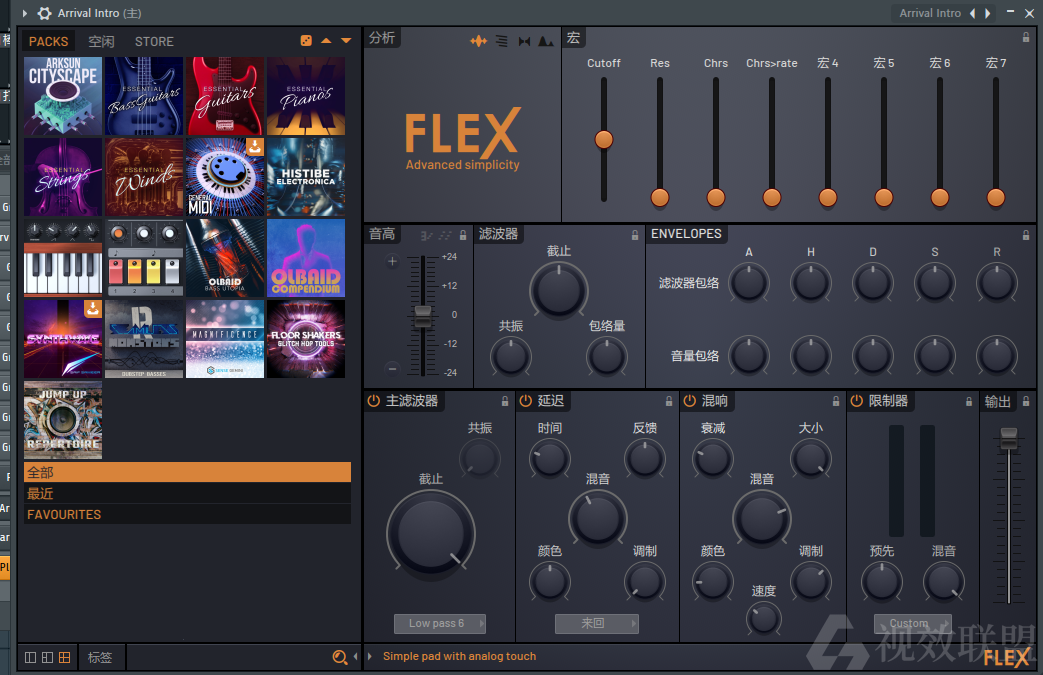The width and height of the screenshot is (1043, 675).
Task: Select single-column browser layout icon
Action: pos(31,657)
